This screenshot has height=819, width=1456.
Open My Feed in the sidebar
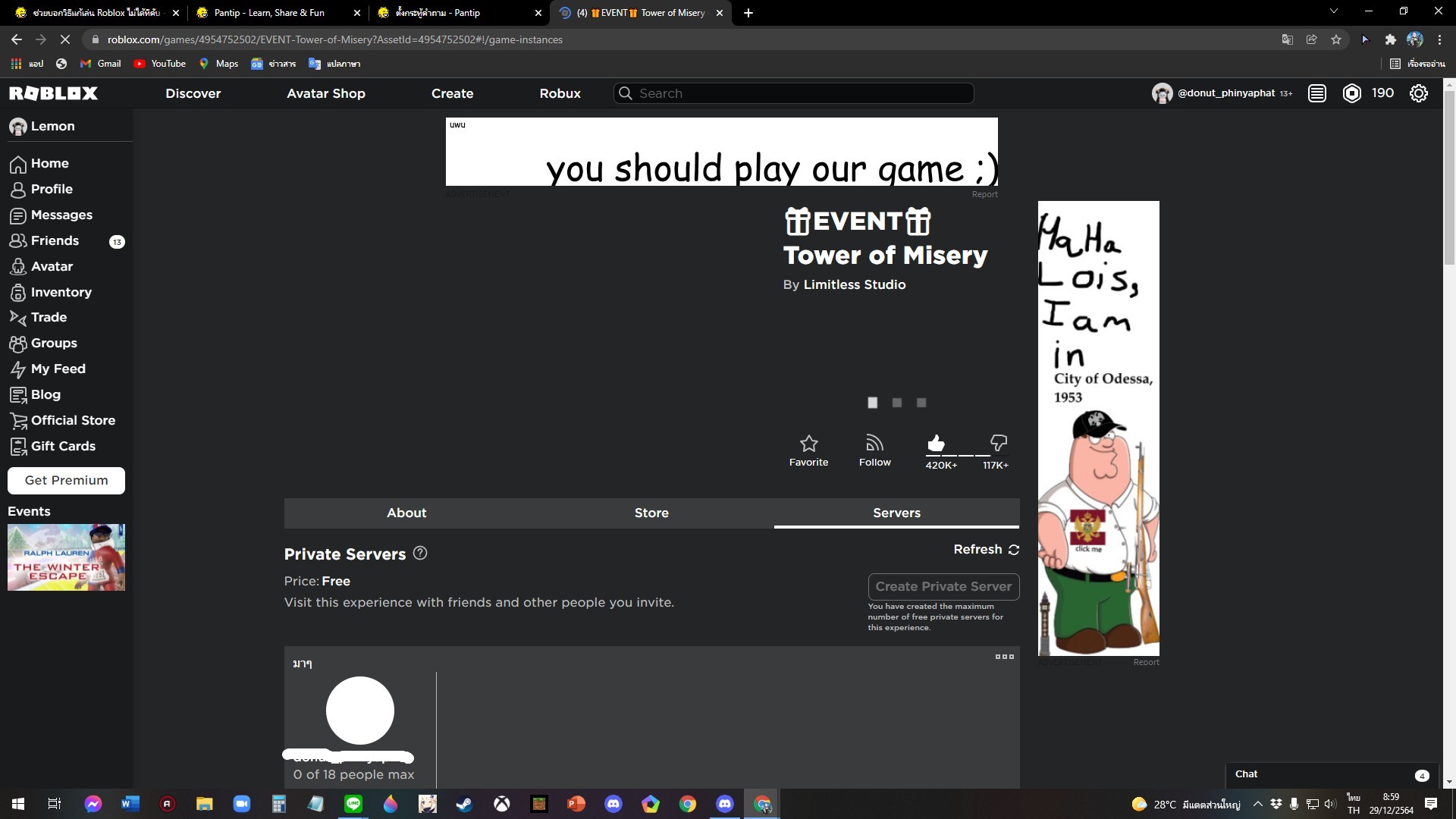pos(48,369)
